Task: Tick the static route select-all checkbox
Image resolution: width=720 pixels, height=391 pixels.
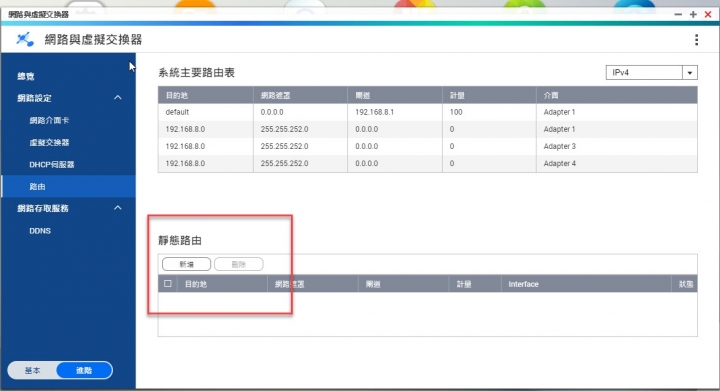Action: pyautogui.click(x=168, y=284)
